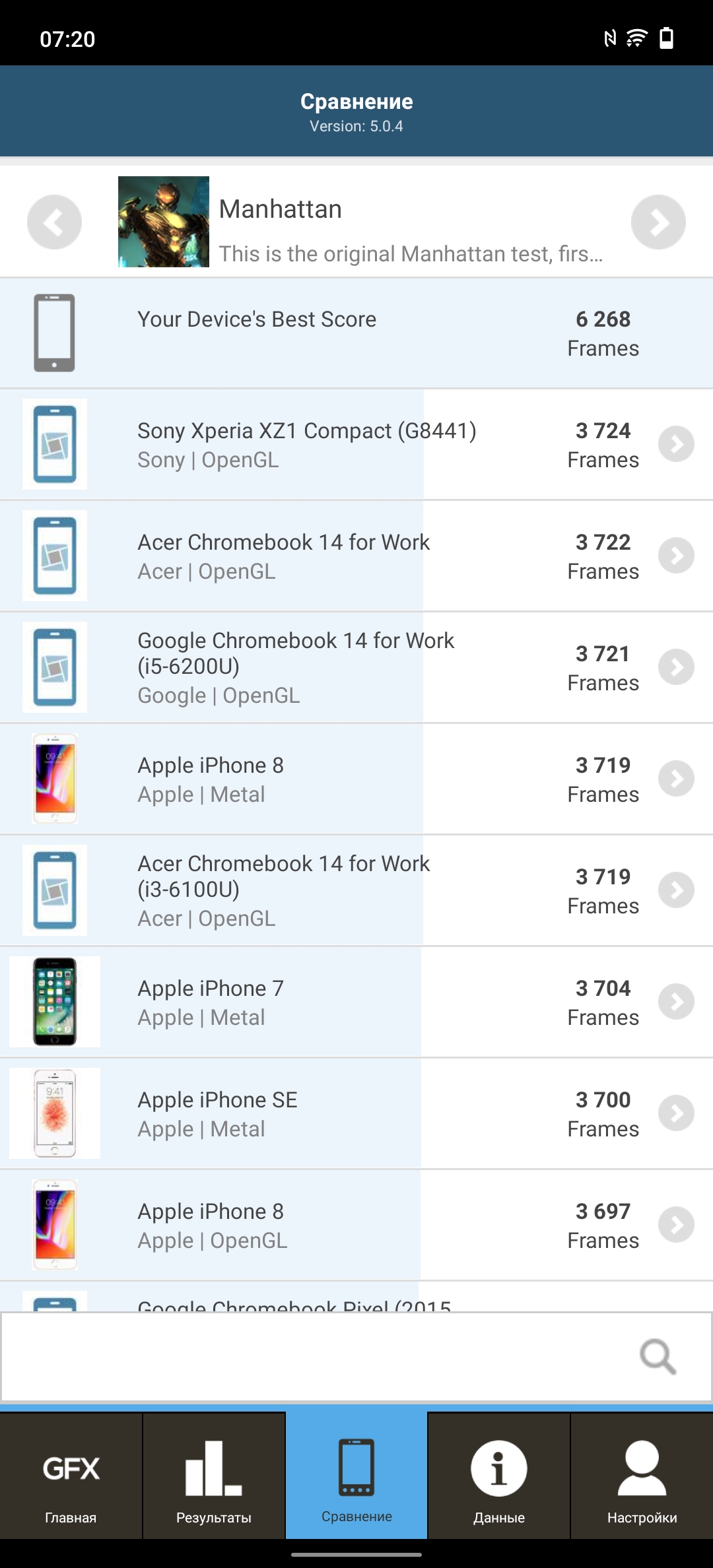Open Google Chromebook 14 for Work chevron

click(x=676, y=667)
